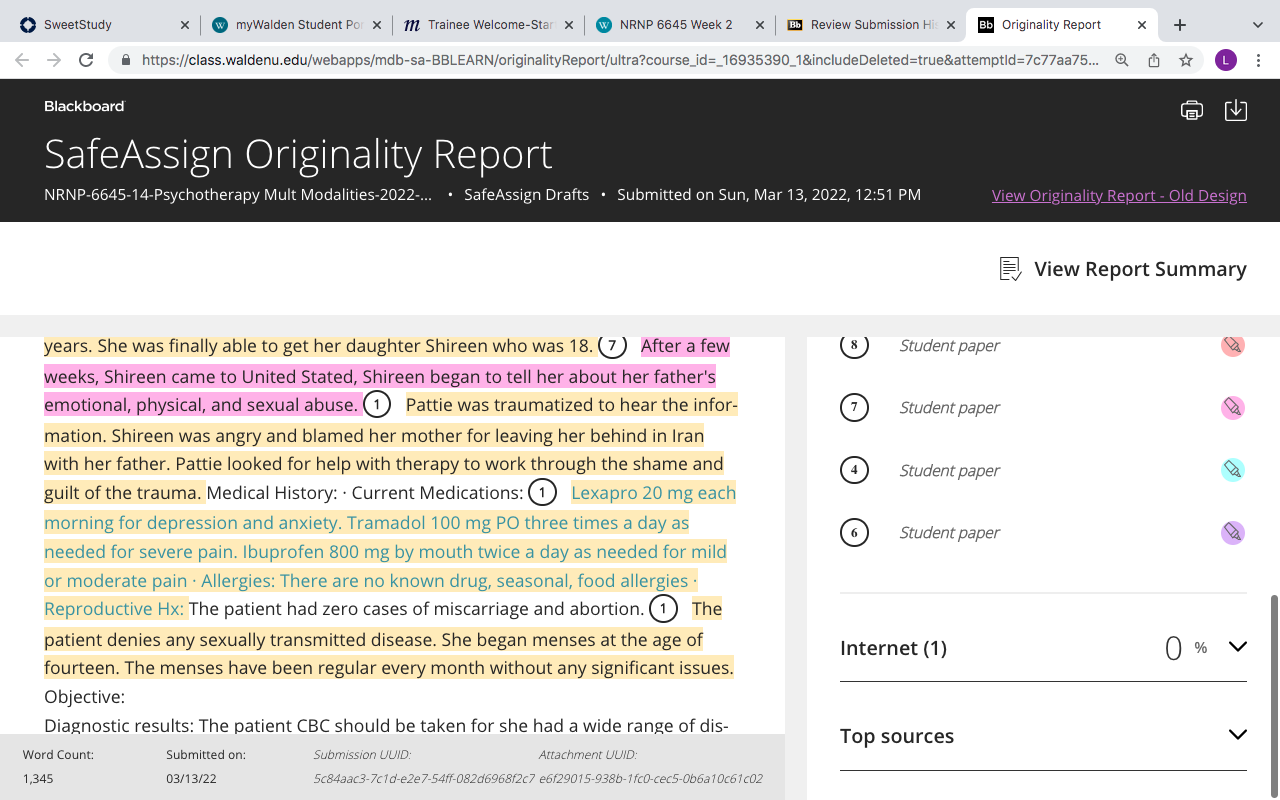Open the tab search dropdown
Screen dimensions: 1280x800
(1257, 25)
